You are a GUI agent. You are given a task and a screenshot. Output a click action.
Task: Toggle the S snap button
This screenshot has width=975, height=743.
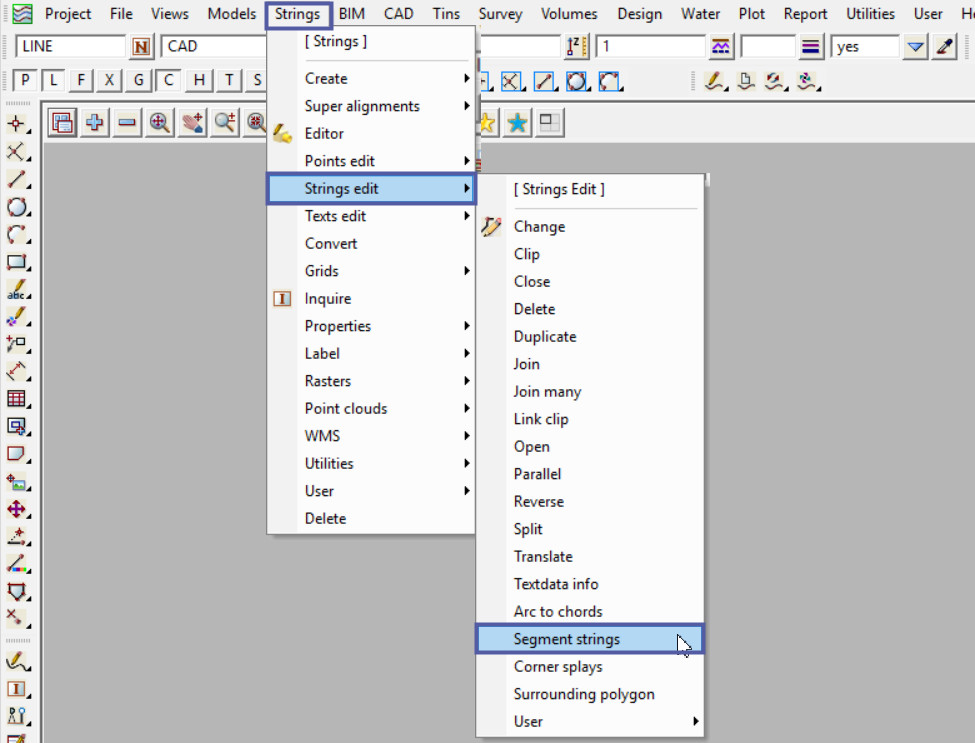click(x=257, y=80)
